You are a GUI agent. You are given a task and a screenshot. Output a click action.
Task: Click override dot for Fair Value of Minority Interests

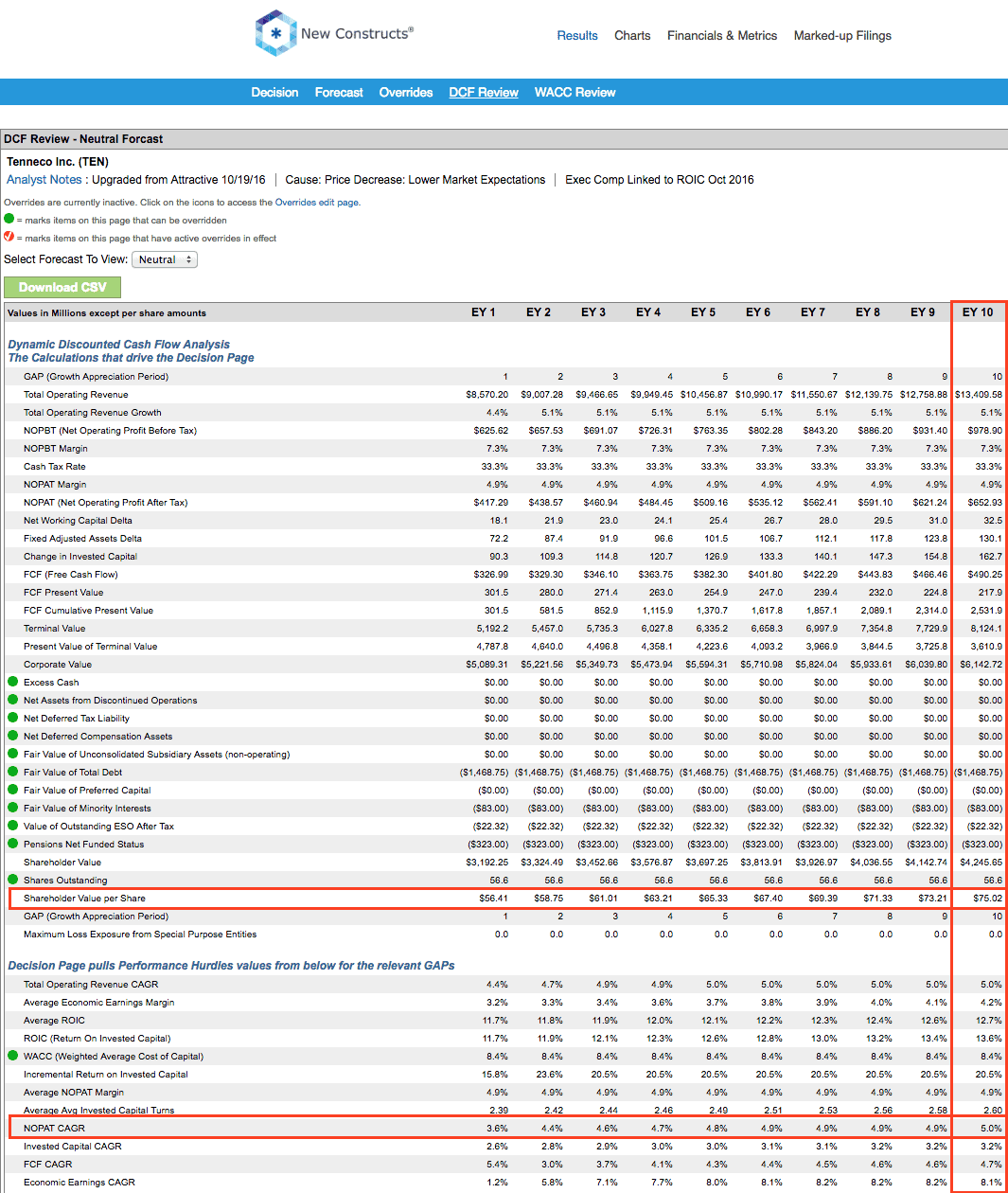13,808
